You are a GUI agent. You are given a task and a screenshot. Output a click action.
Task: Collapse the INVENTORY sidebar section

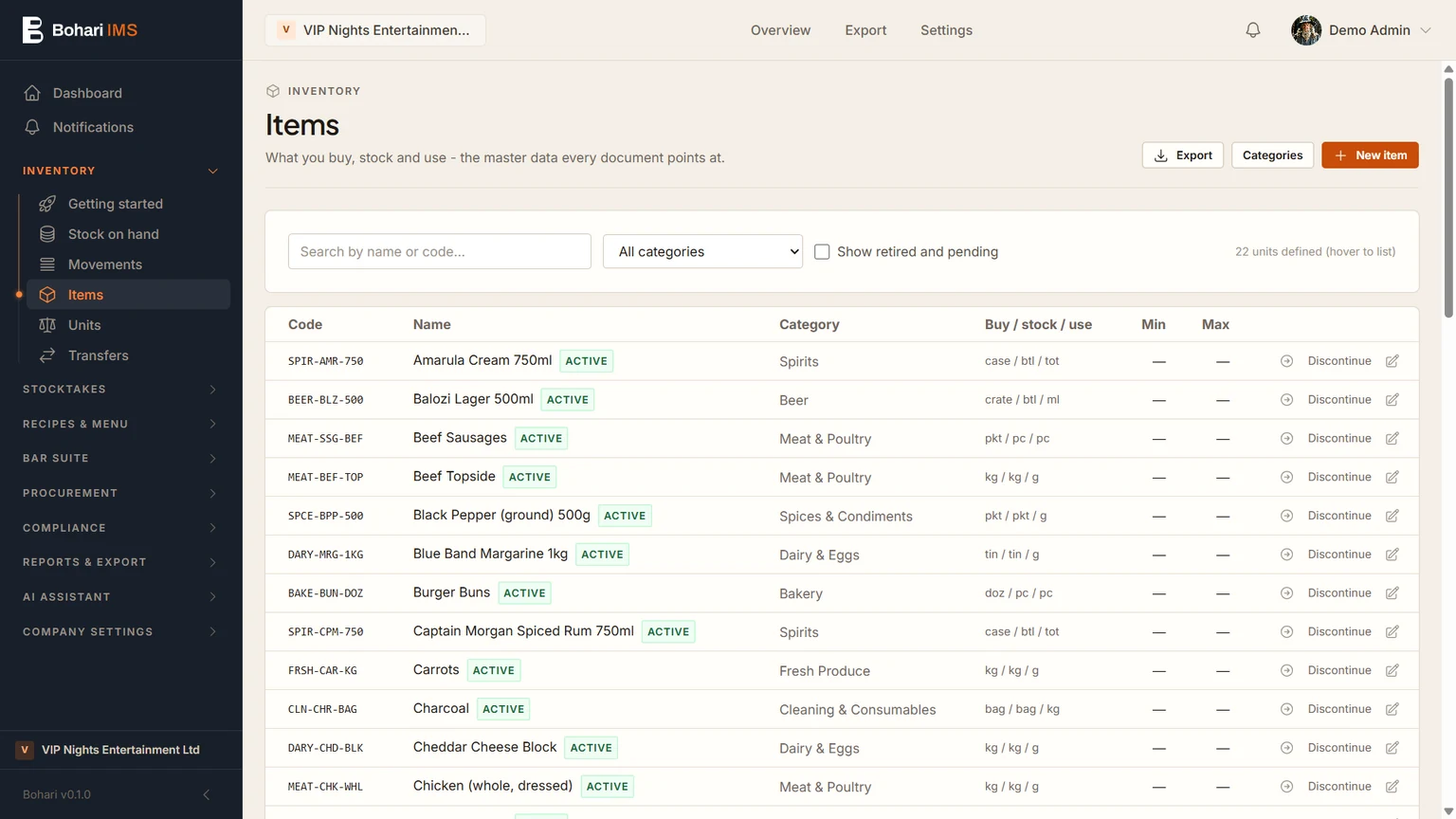click(121, 171)
